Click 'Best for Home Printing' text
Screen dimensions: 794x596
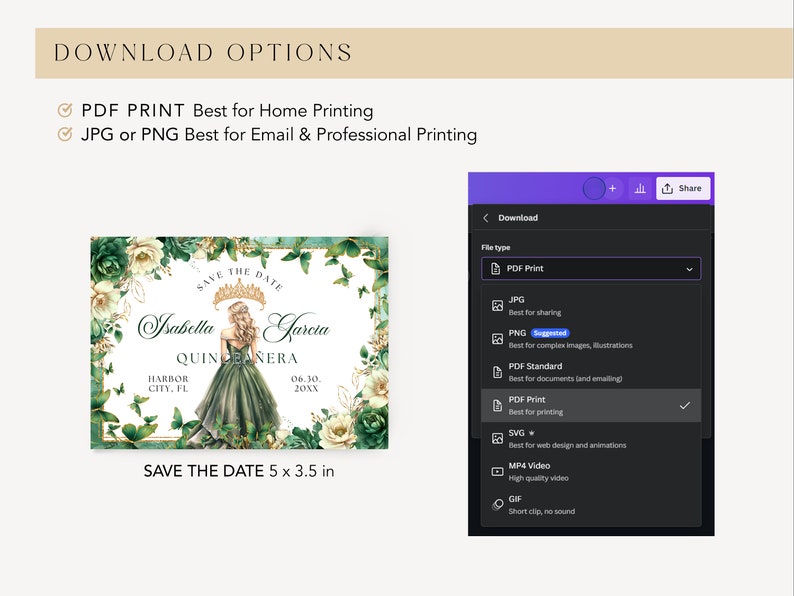click(283, 110)
